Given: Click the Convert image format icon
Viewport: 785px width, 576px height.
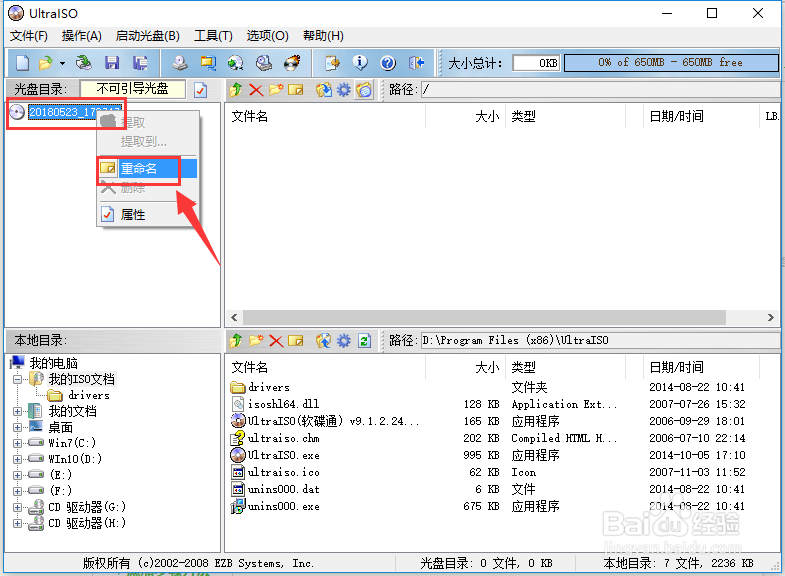Looking at the screenshot, I should pyautogui.click(x=235, y=63).
